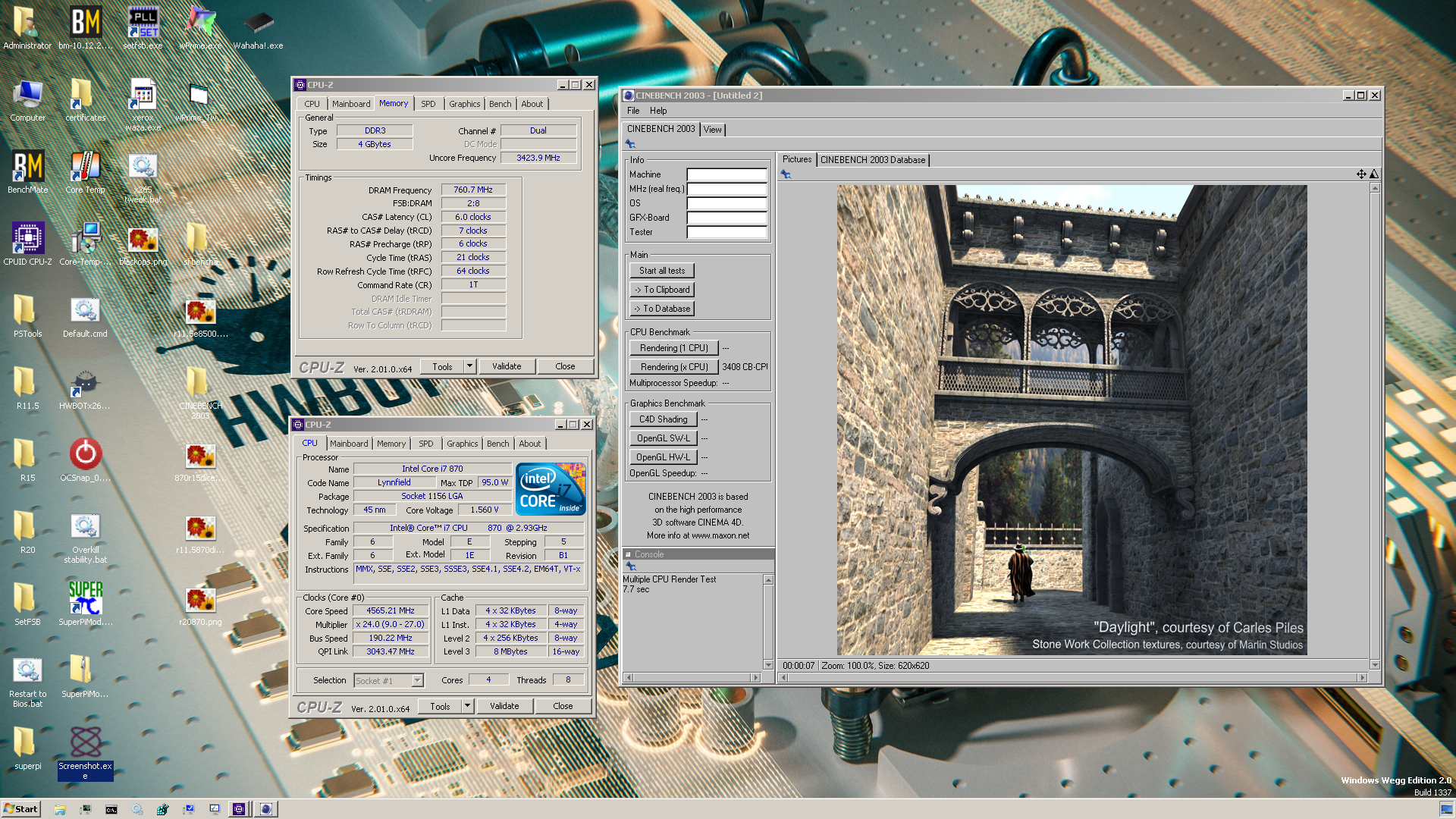The width and height of the screenshot is (1456, 819).
Task: Open Restart to Bios.bat icon
Action: (x=28, y=681)
